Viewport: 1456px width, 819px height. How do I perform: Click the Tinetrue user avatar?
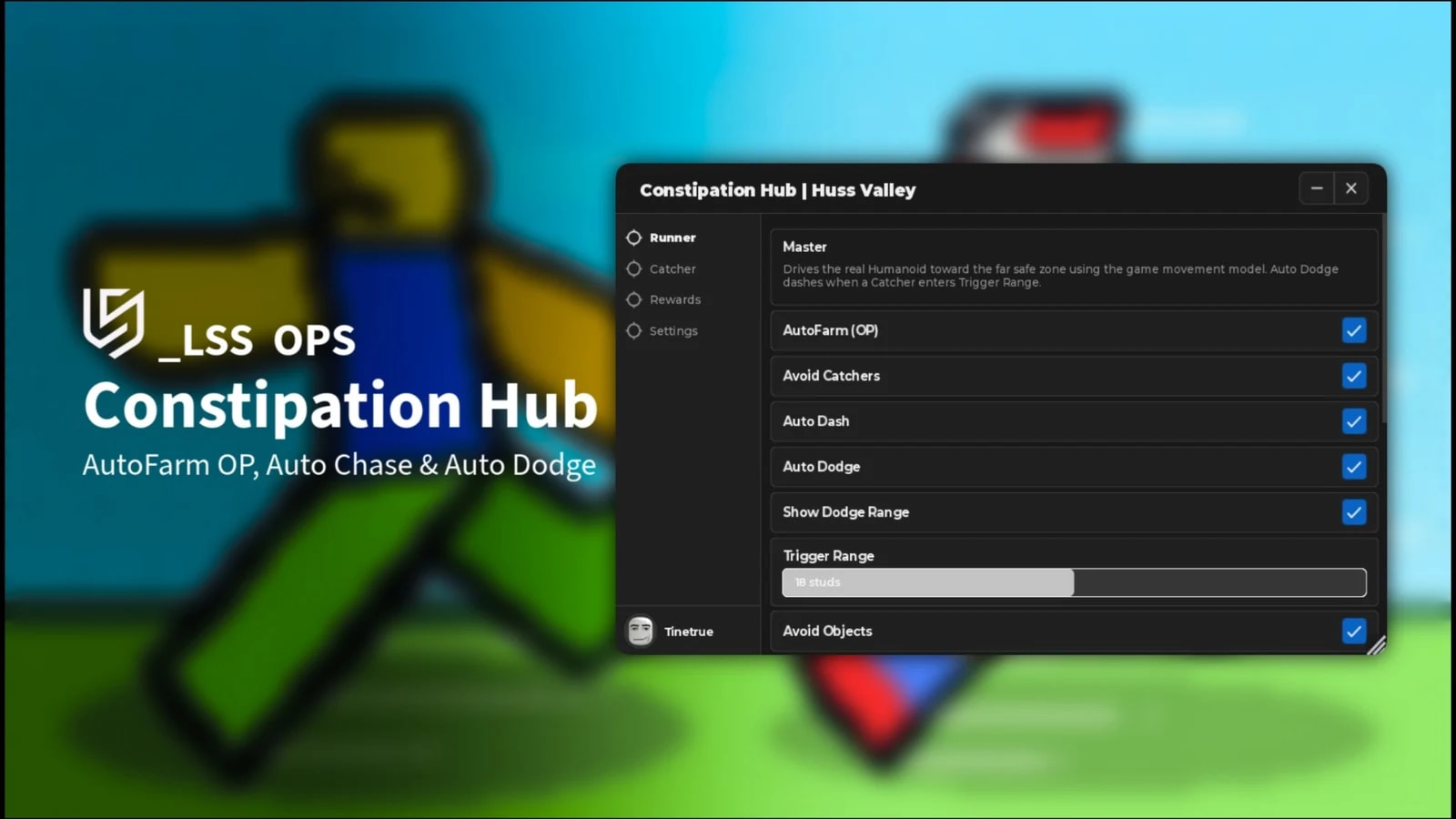tap(641, 631)
